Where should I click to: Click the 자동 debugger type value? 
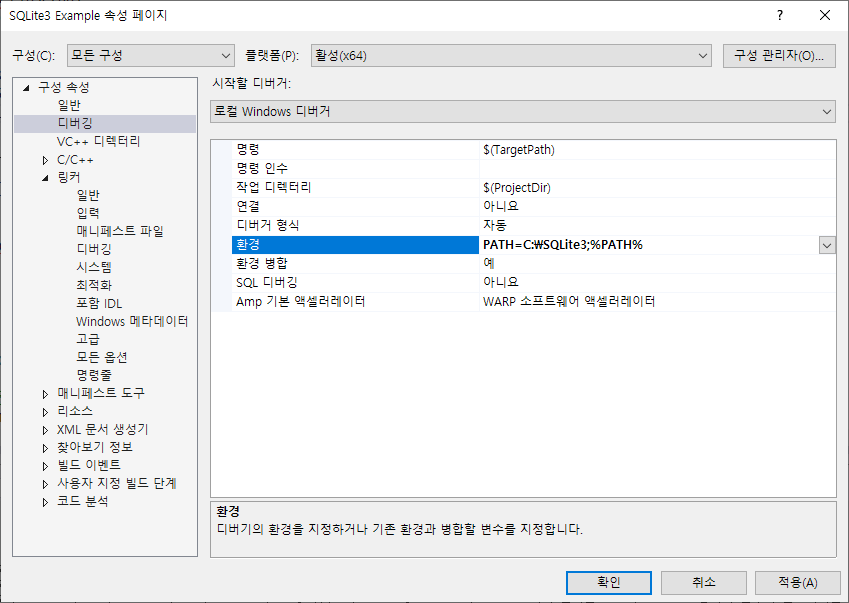click(657, 225)
